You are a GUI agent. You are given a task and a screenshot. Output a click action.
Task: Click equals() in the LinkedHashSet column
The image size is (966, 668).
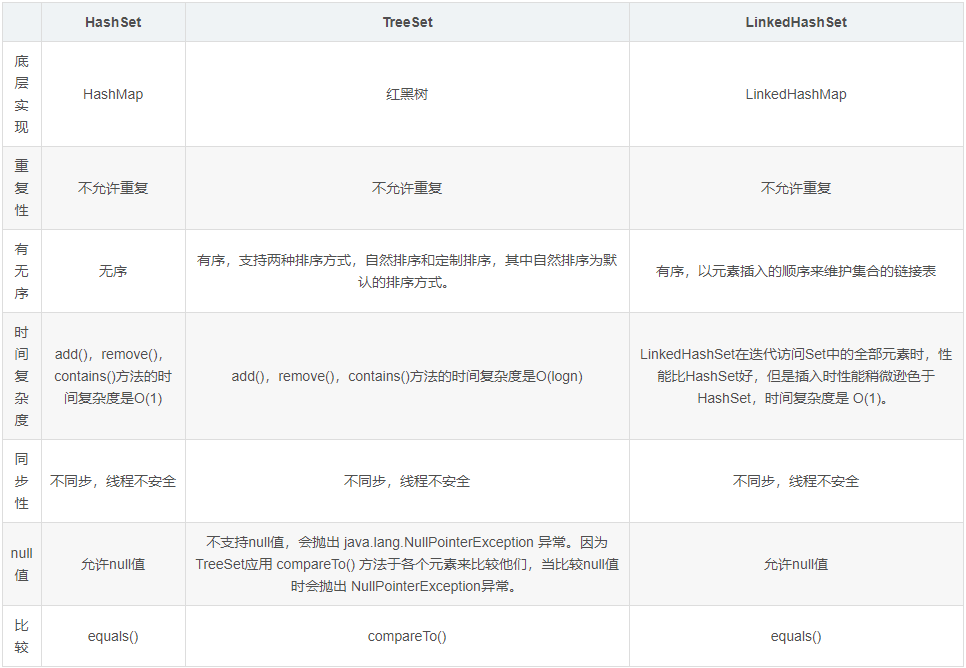[x=796, y=636]
